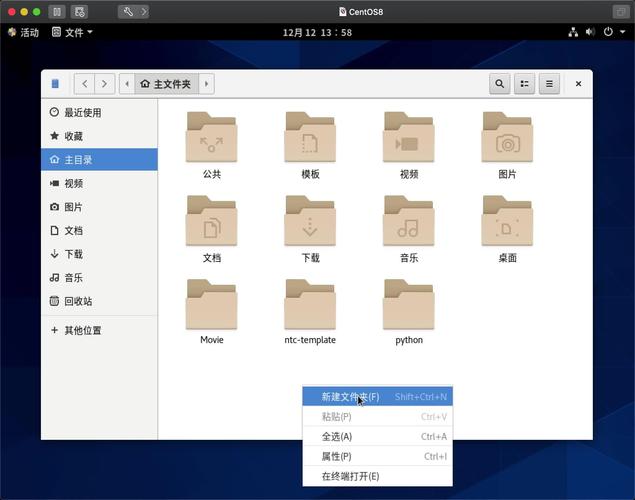Choose 属性(P) from context menu
This screenshot has width=635, height=500.
[x=377, y=456]
